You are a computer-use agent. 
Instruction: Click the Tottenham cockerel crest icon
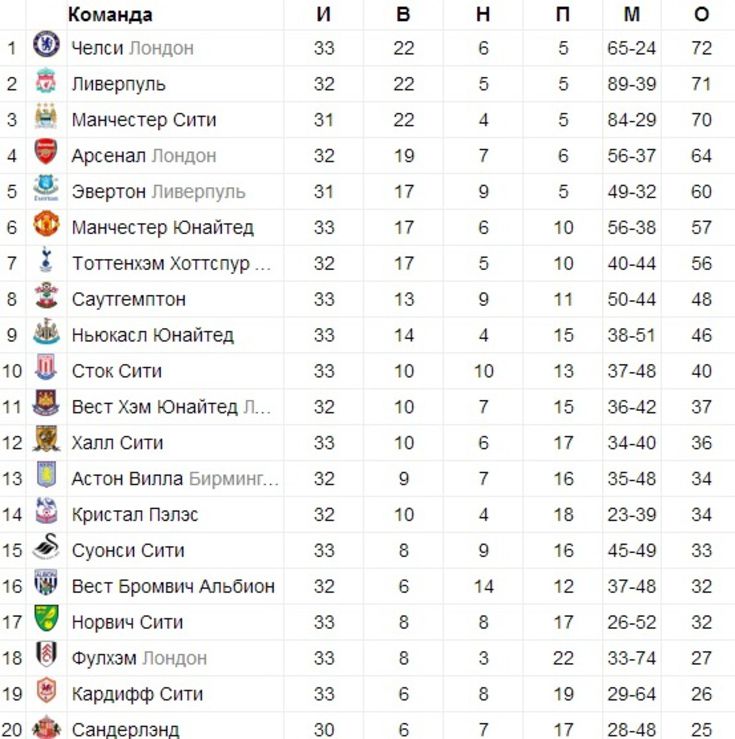pyautogui.click(x=46, y=259)
